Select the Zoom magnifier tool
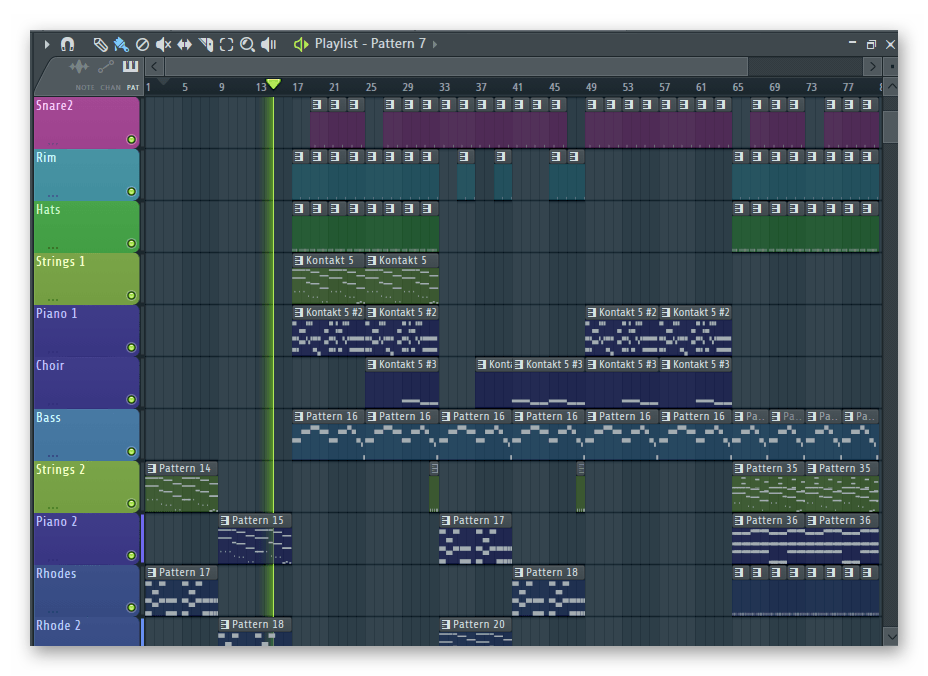 [x=247, y=44]
